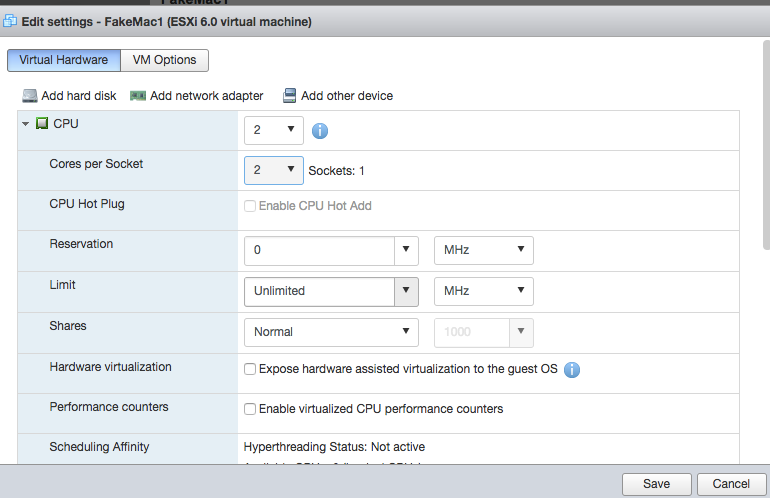Enable virtualized CPU performance counters checkbox
Screen dimensions: 770x498
coord(250,409)
